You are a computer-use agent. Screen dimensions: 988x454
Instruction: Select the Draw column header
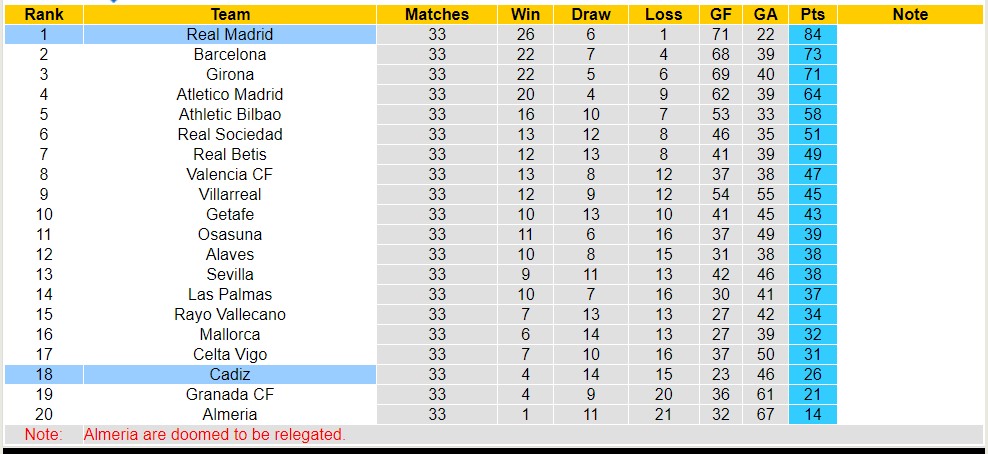click(x=591, y=14)
